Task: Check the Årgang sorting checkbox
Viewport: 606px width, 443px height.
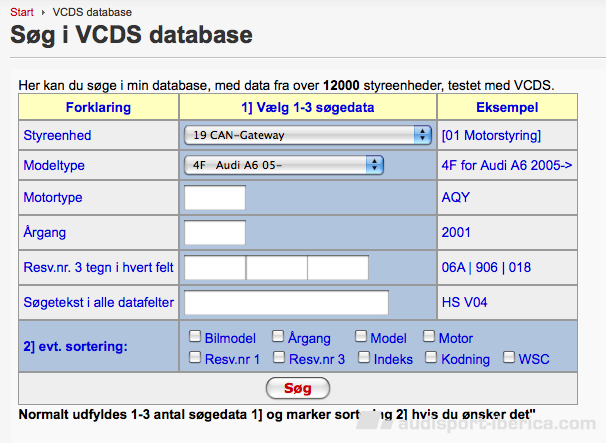Action: 279,337
